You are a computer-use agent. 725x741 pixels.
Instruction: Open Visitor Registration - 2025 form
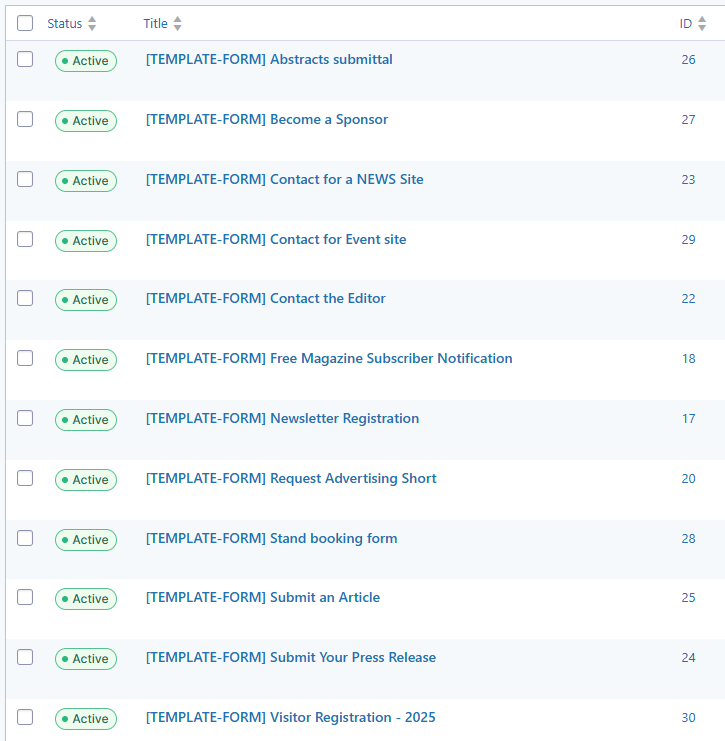click(x=291, y=718)
